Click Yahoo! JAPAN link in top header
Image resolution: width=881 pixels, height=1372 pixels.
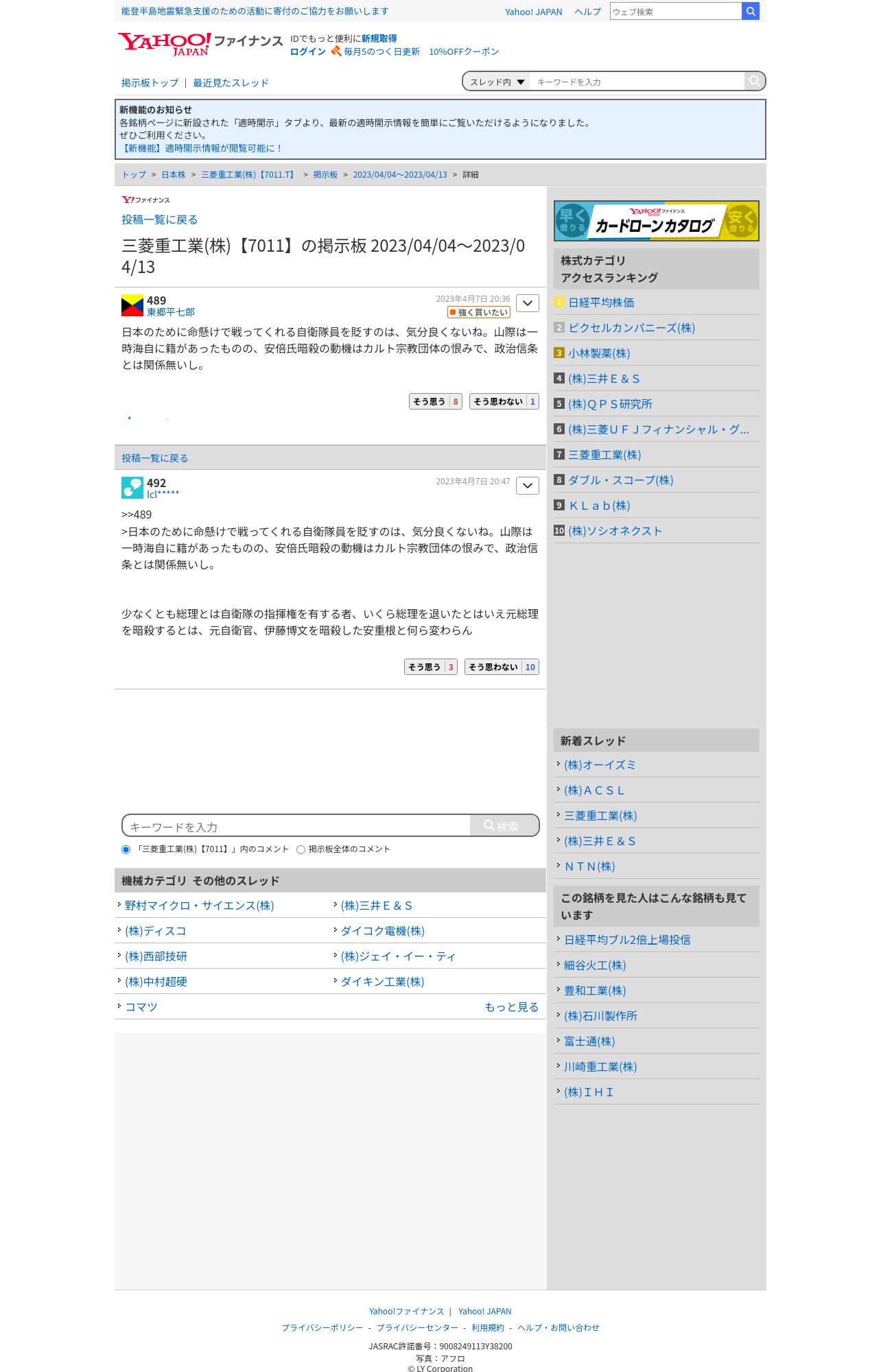click(x=533, y=12)
